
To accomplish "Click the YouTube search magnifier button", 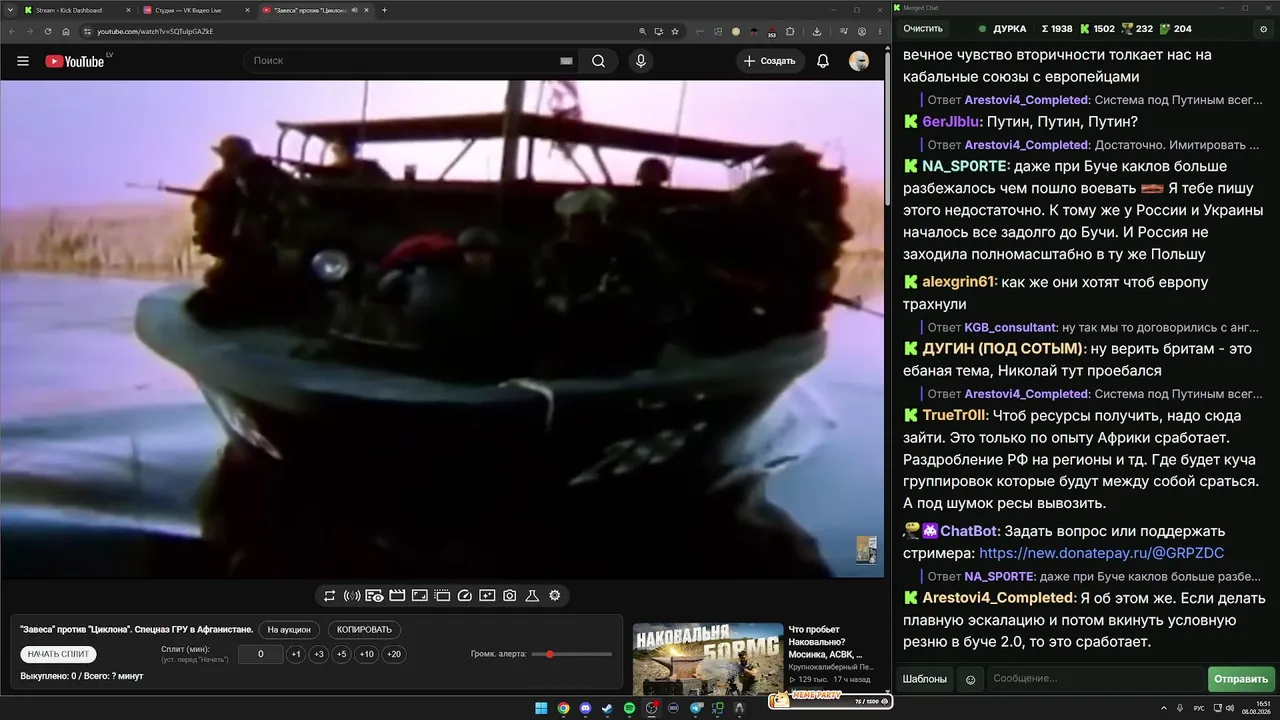I will 598,61.
